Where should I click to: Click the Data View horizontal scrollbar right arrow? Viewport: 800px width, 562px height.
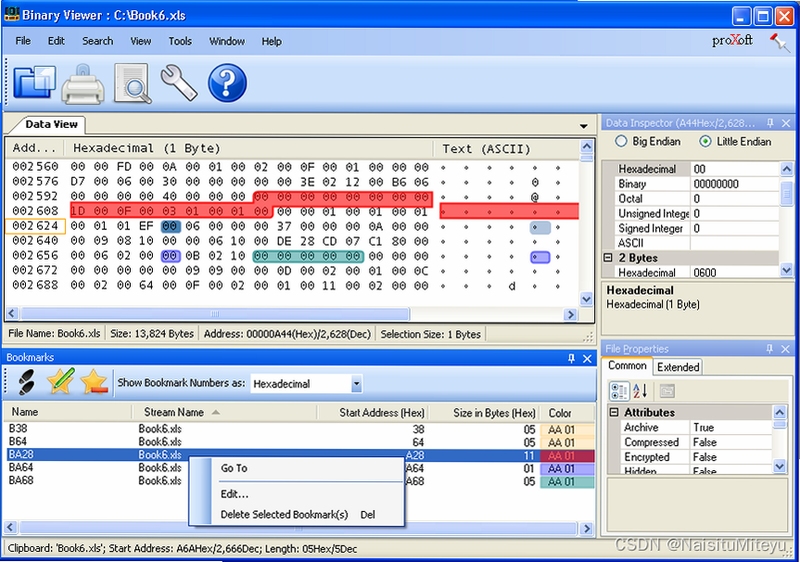pos(570,315)
